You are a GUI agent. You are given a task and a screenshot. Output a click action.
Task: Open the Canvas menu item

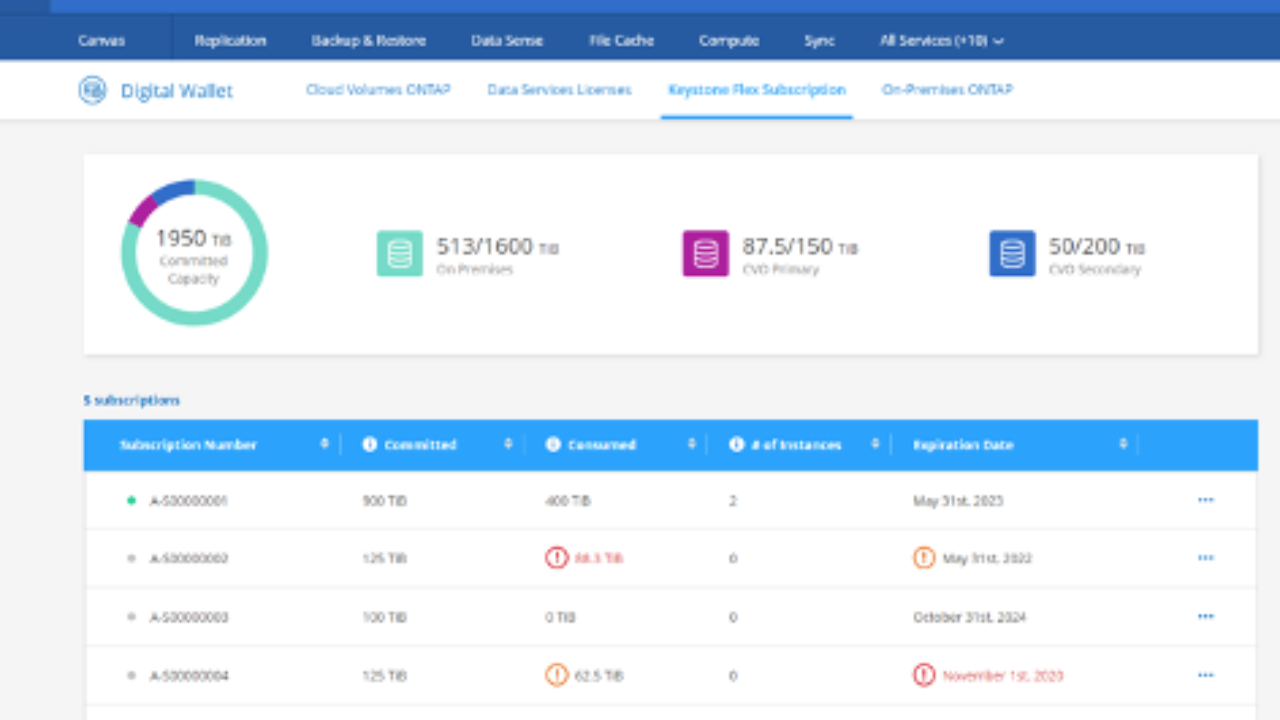[x=101, y=41]
